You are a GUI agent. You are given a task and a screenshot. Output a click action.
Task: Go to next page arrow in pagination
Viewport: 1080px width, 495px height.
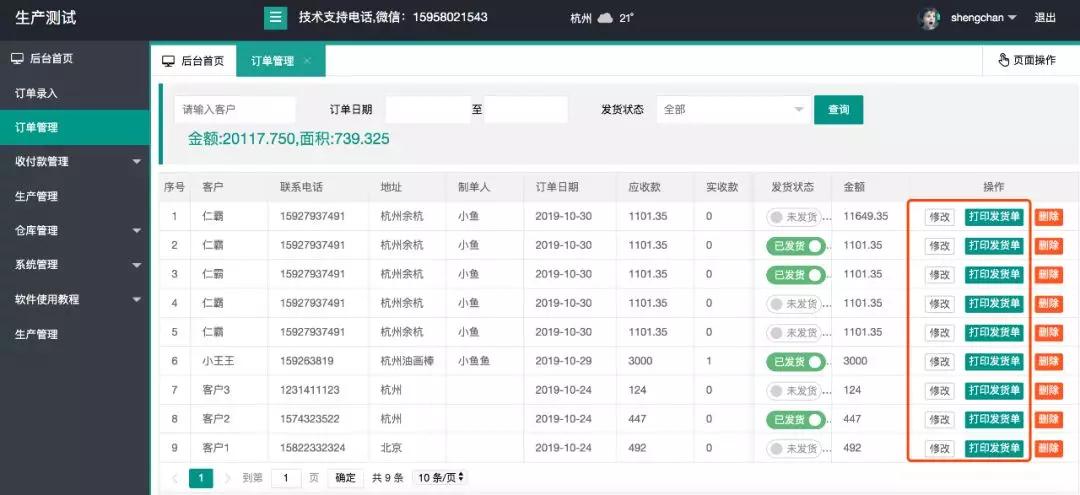[227, 478]
